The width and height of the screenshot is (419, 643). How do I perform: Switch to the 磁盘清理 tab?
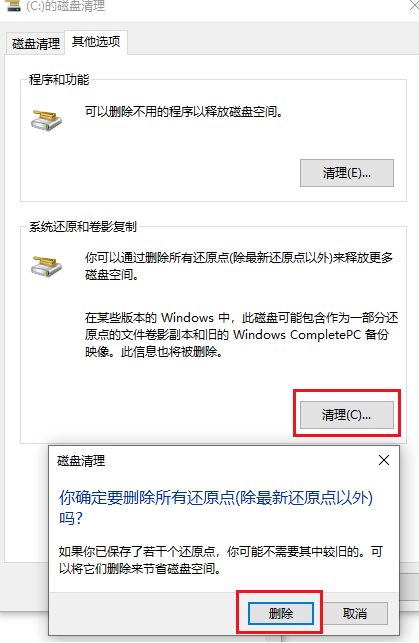point(36,43)
